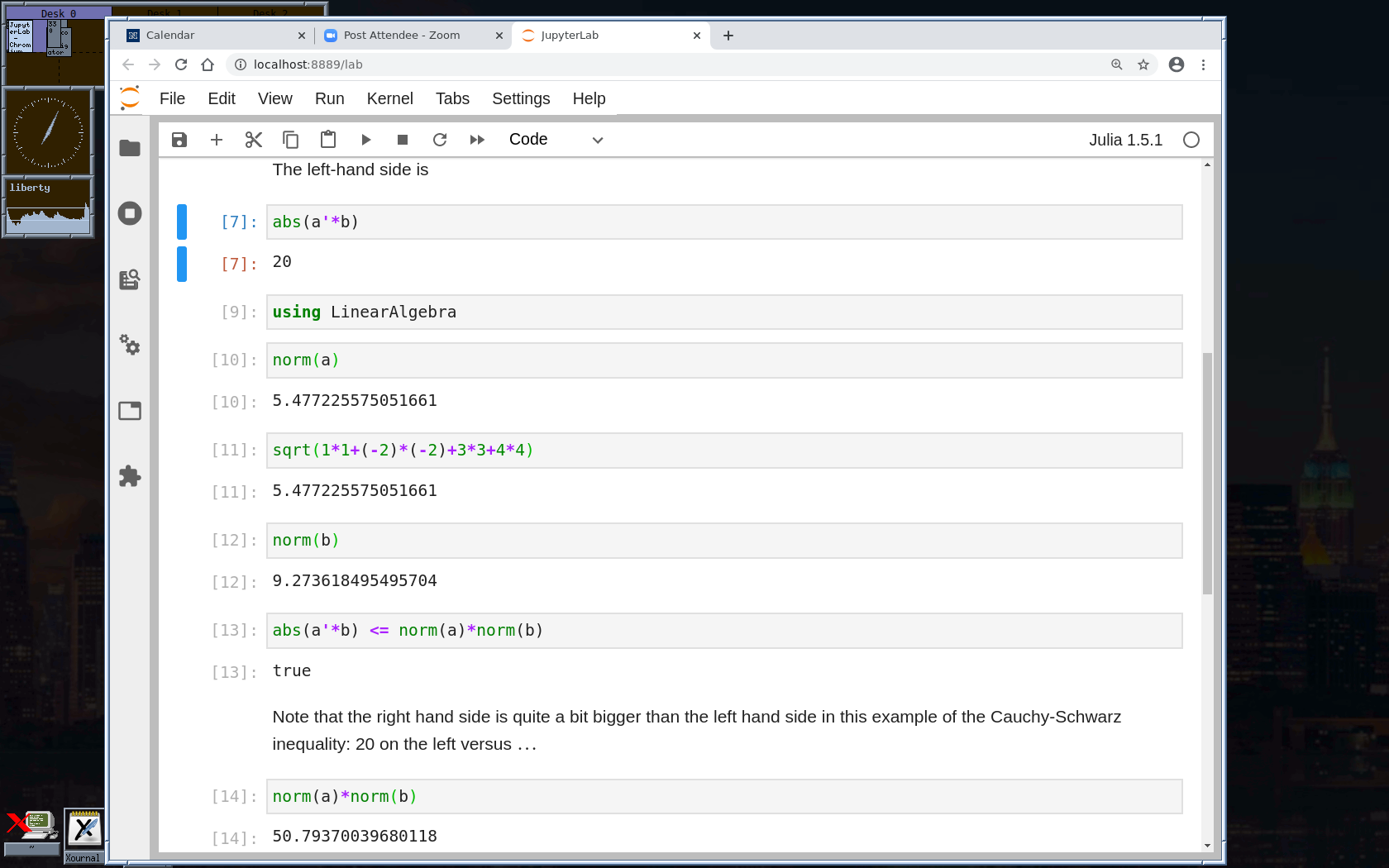
Task: Click the Julia 1.5.1 kernel name
Action: [x=1125, y=140]
